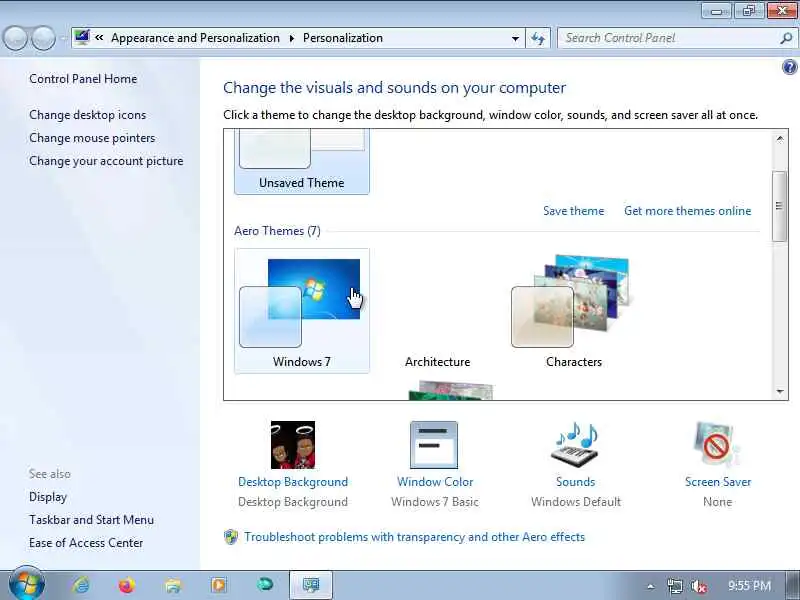Show hidden system tray icons
This screenshot has width=800, height=600.
click(651, 587)
